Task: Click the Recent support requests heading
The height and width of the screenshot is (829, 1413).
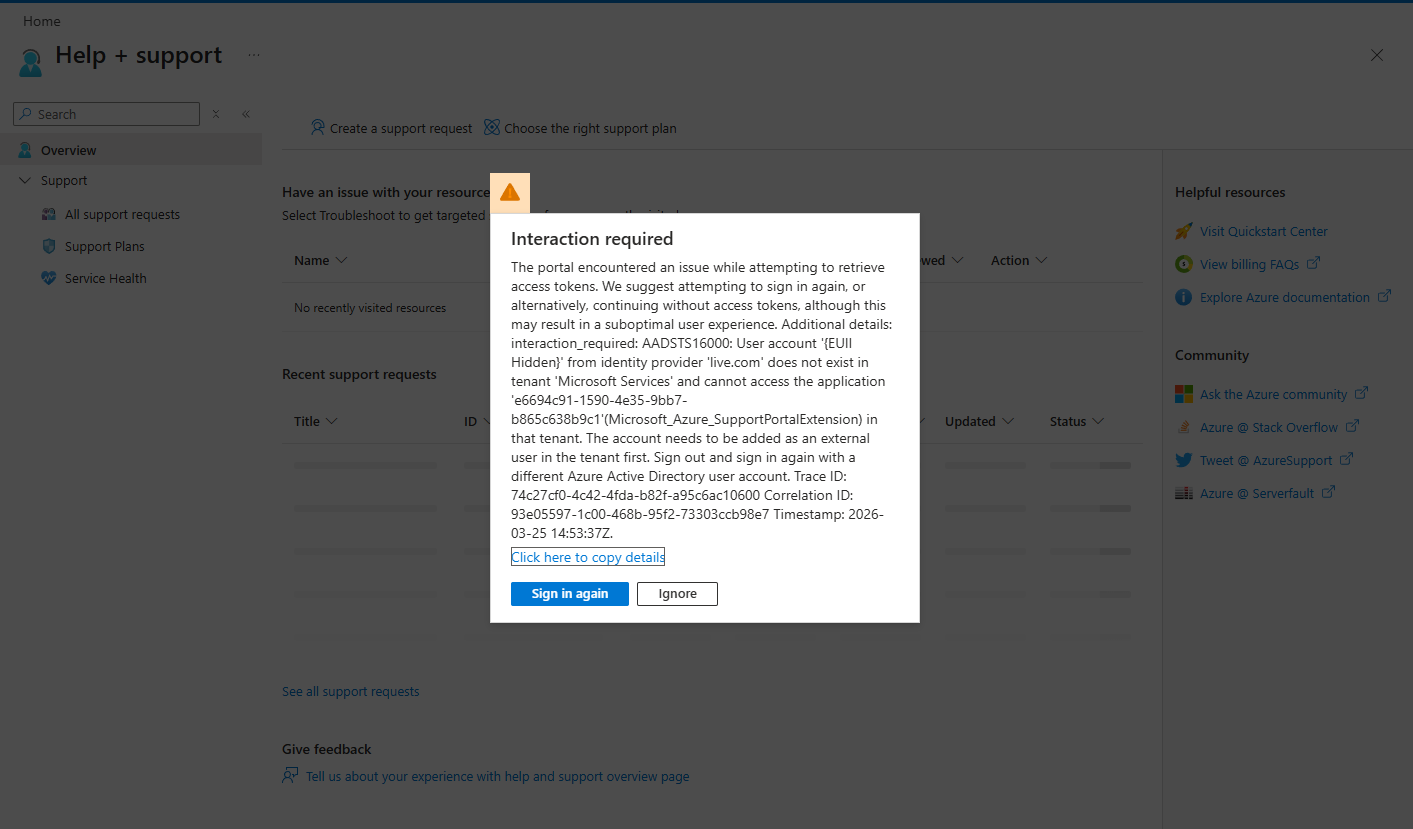Action: (x=359, y=374)
